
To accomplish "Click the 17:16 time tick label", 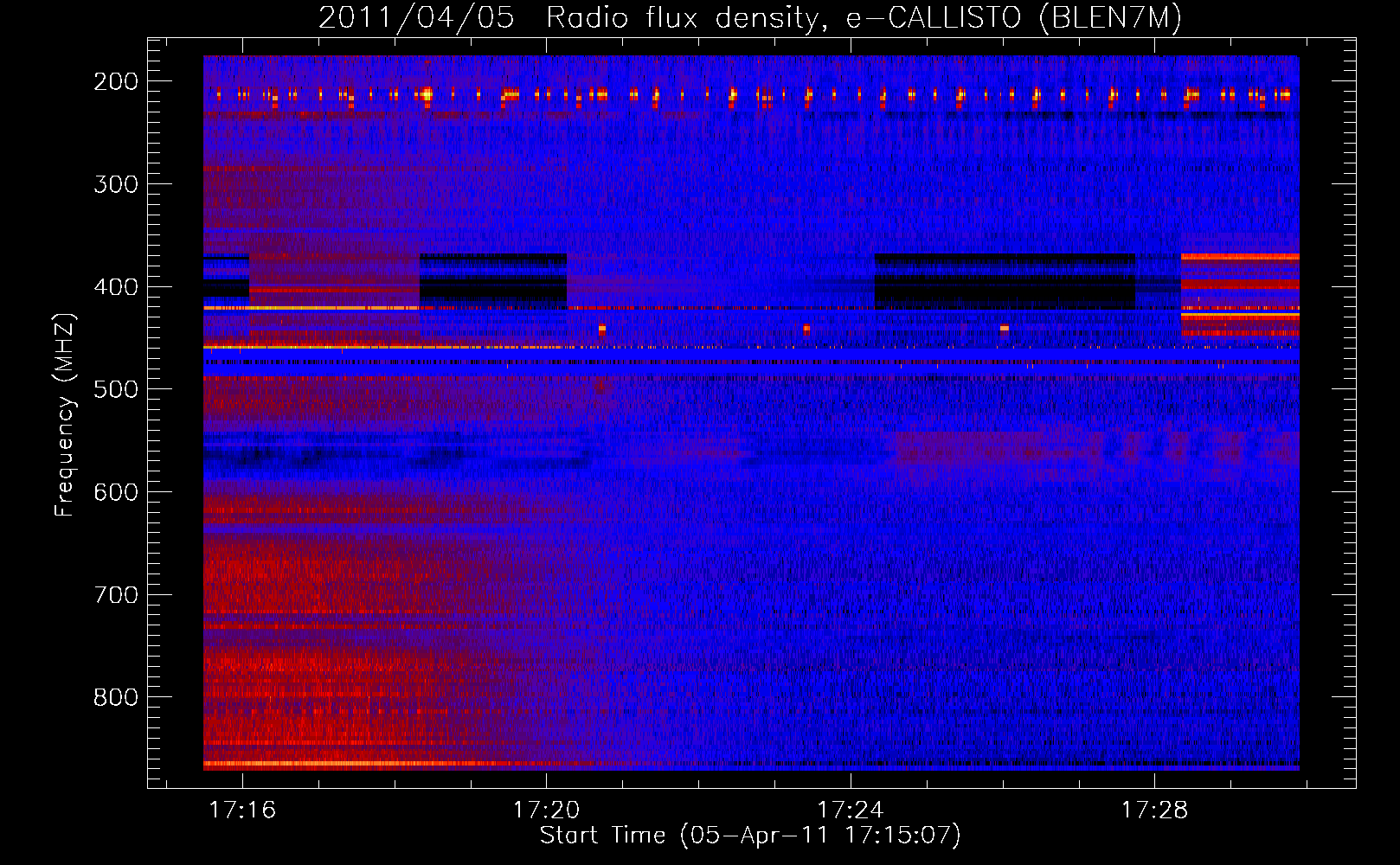I will [242, 811].
